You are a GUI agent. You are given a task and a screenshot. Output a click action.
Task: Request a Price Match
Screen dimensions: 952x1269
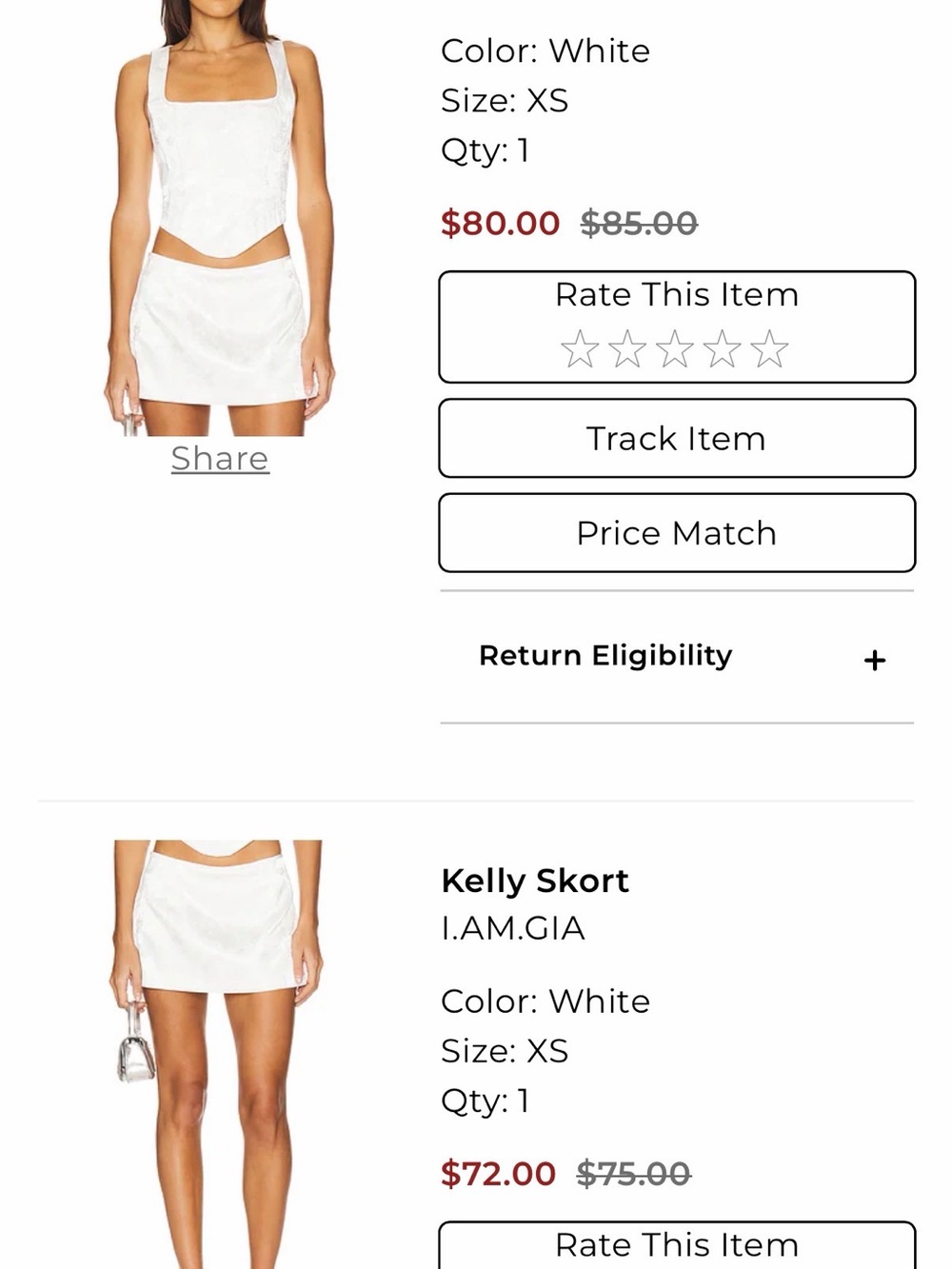pyautogui.click(x=677, y=532)
